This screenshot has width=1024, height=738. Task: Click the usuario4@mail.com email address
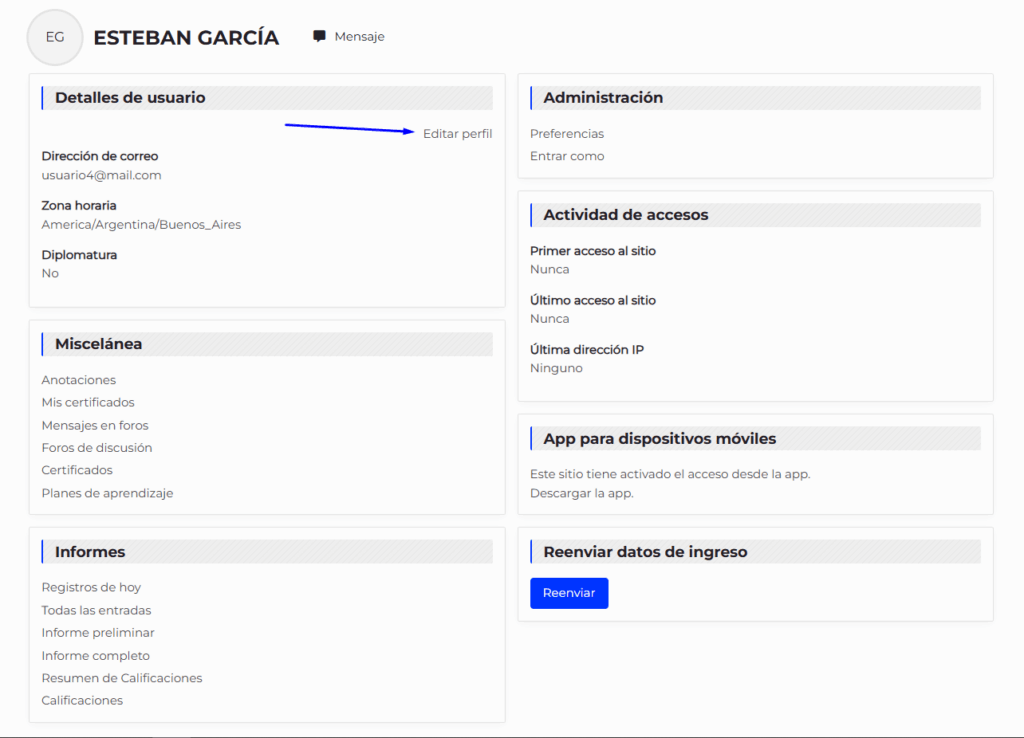(101, 175)
